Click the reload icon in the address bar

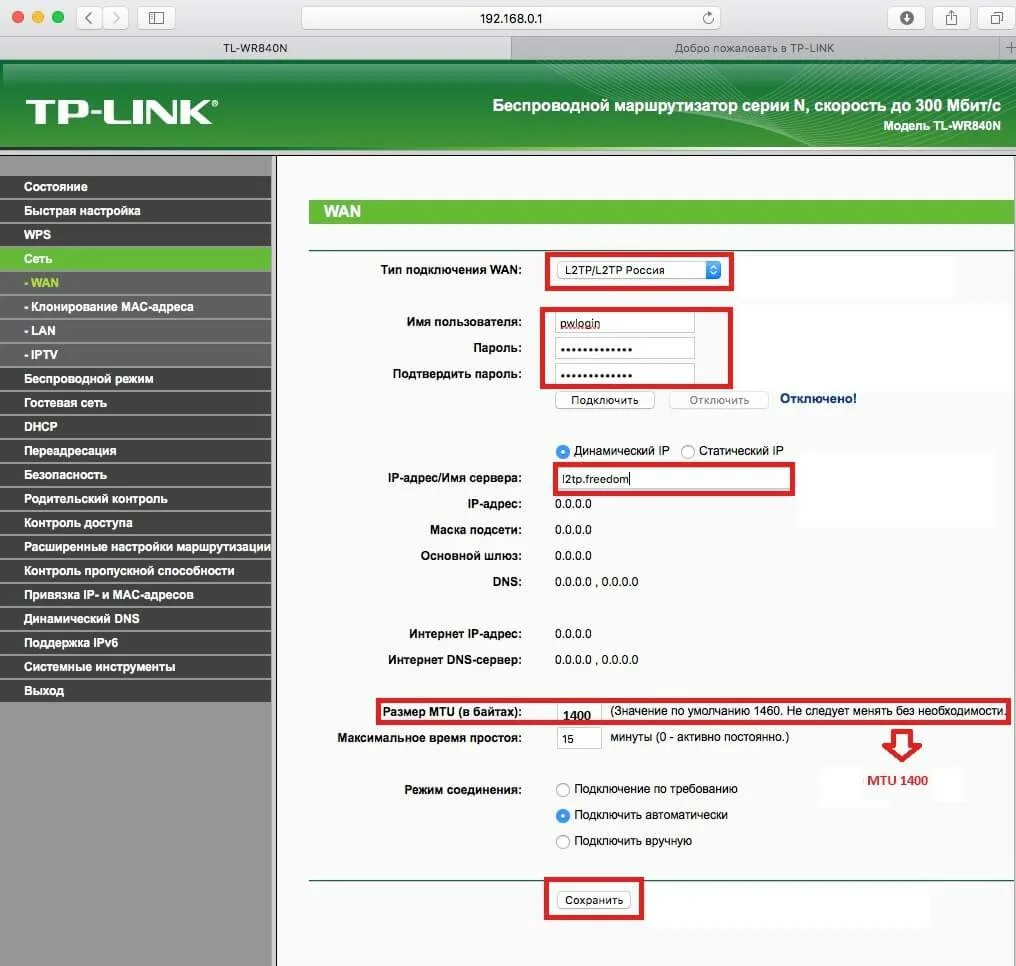707,17
